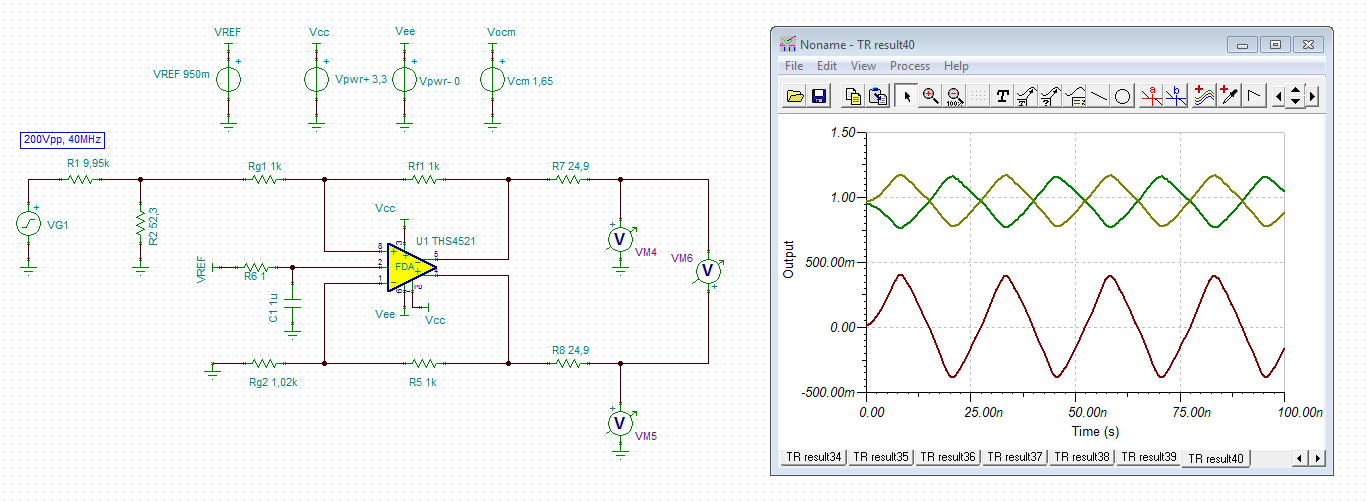Toggle the grid dots icon
This screenshot has height=502, width=1367.
[978, 96]
